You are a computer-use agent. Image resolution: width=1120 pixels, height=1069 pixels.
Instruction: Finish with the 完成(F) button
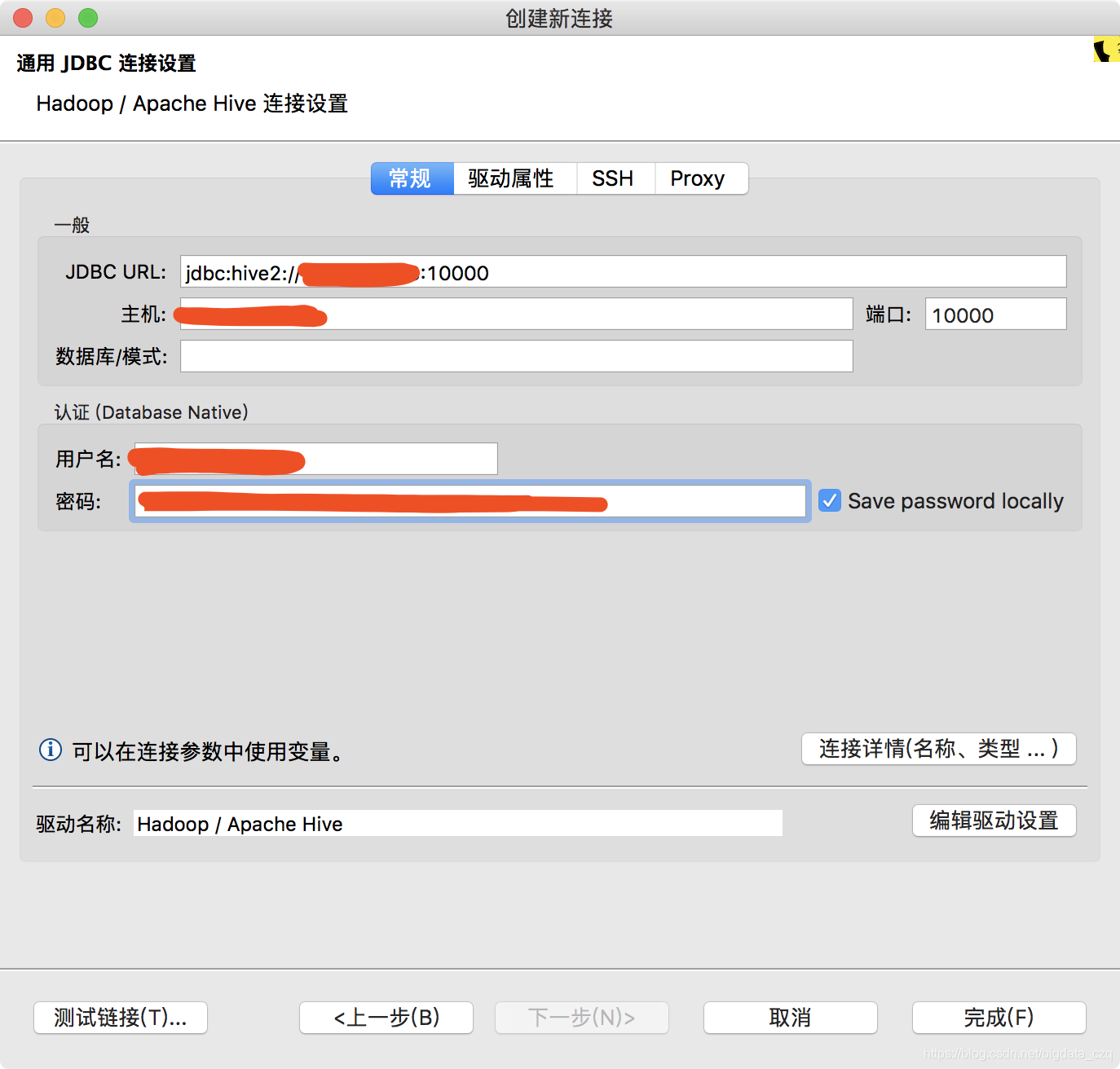coord(999,1018)
